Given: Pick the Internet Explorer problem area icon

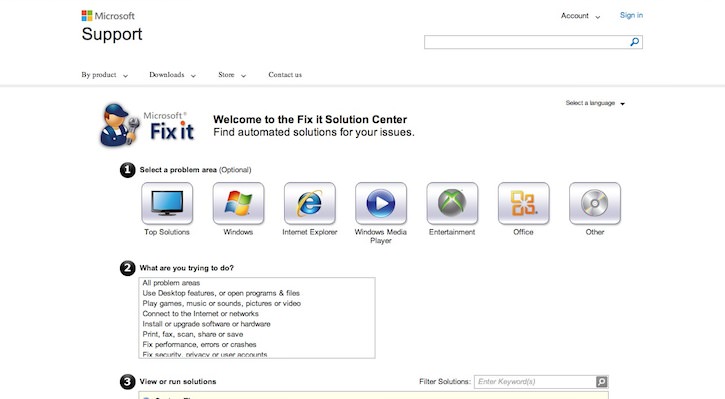Looking at the screenshot, I should (309, 203).
